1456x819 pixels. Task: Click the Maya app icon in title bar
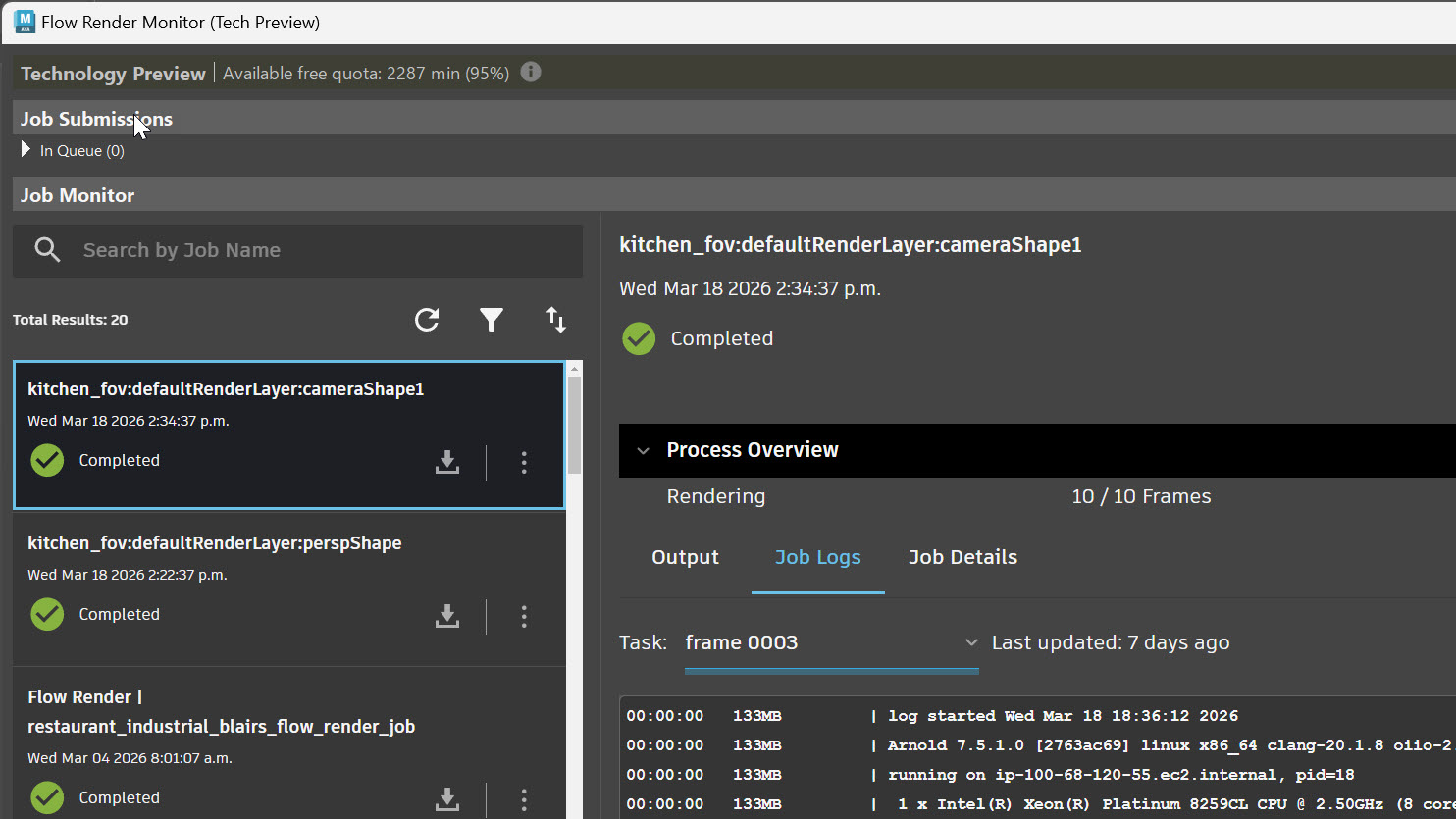[x=24, y=22]
